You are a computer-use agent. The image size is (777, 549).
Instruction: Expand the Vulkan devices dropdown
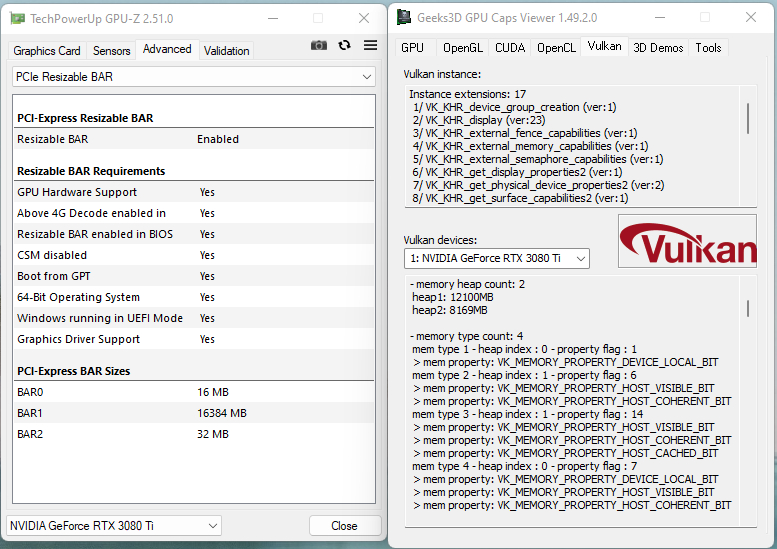(497, 258)
